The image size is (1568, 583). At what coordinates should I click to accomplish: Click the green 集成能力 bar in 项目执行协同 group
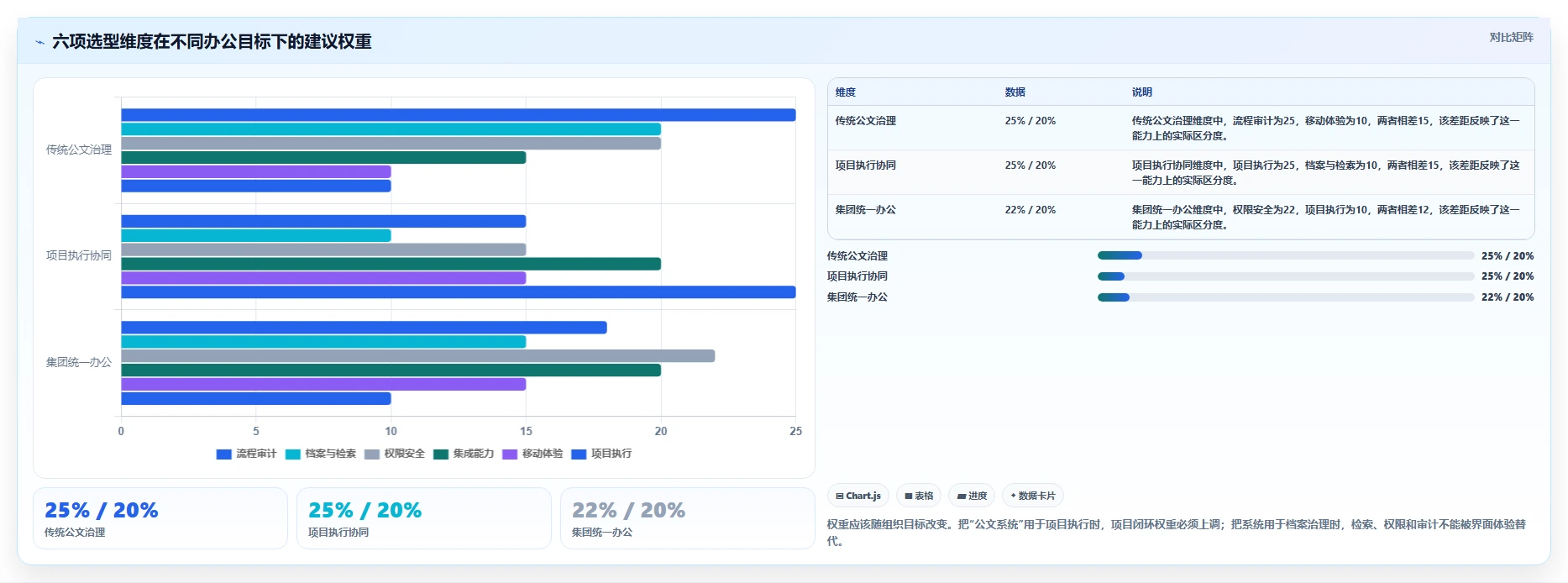[x=391, y=264]
